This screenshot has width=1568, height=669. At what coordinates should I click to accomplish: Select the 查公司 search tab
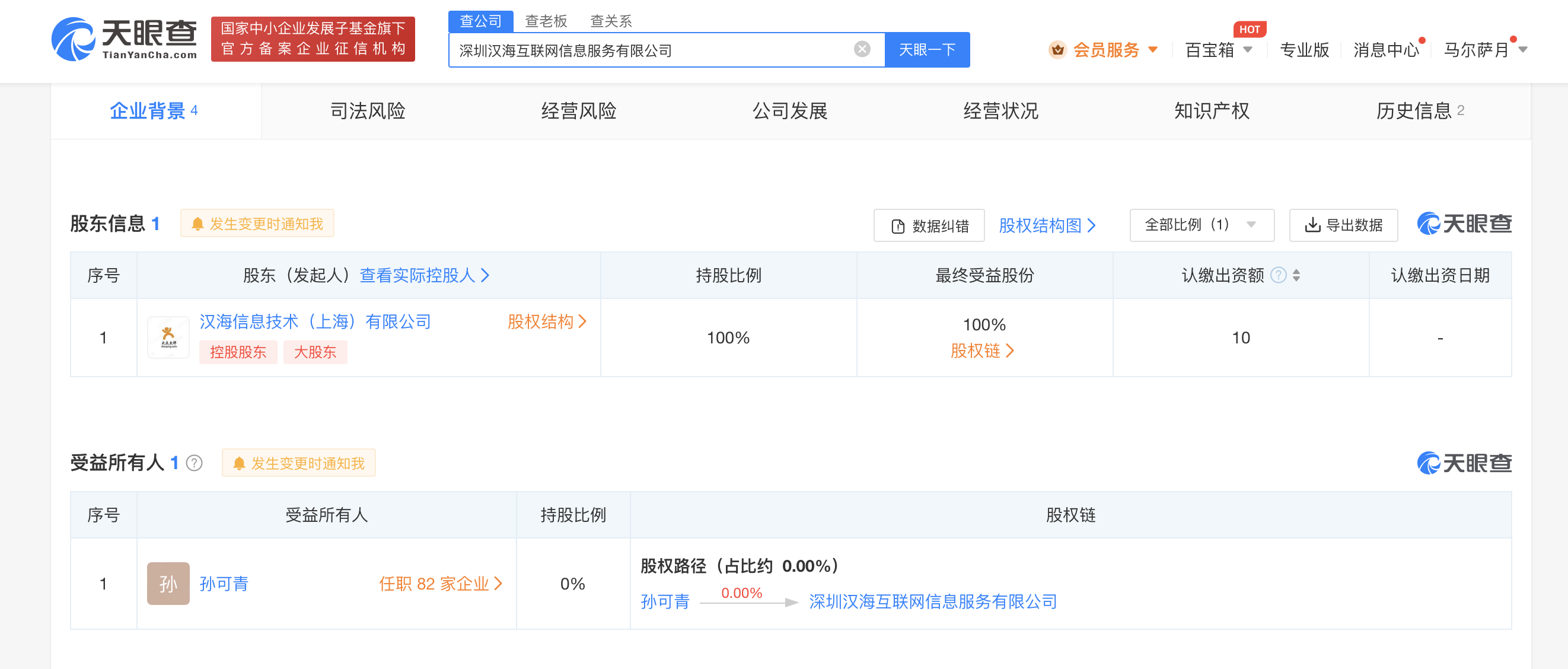click(481, 21)
